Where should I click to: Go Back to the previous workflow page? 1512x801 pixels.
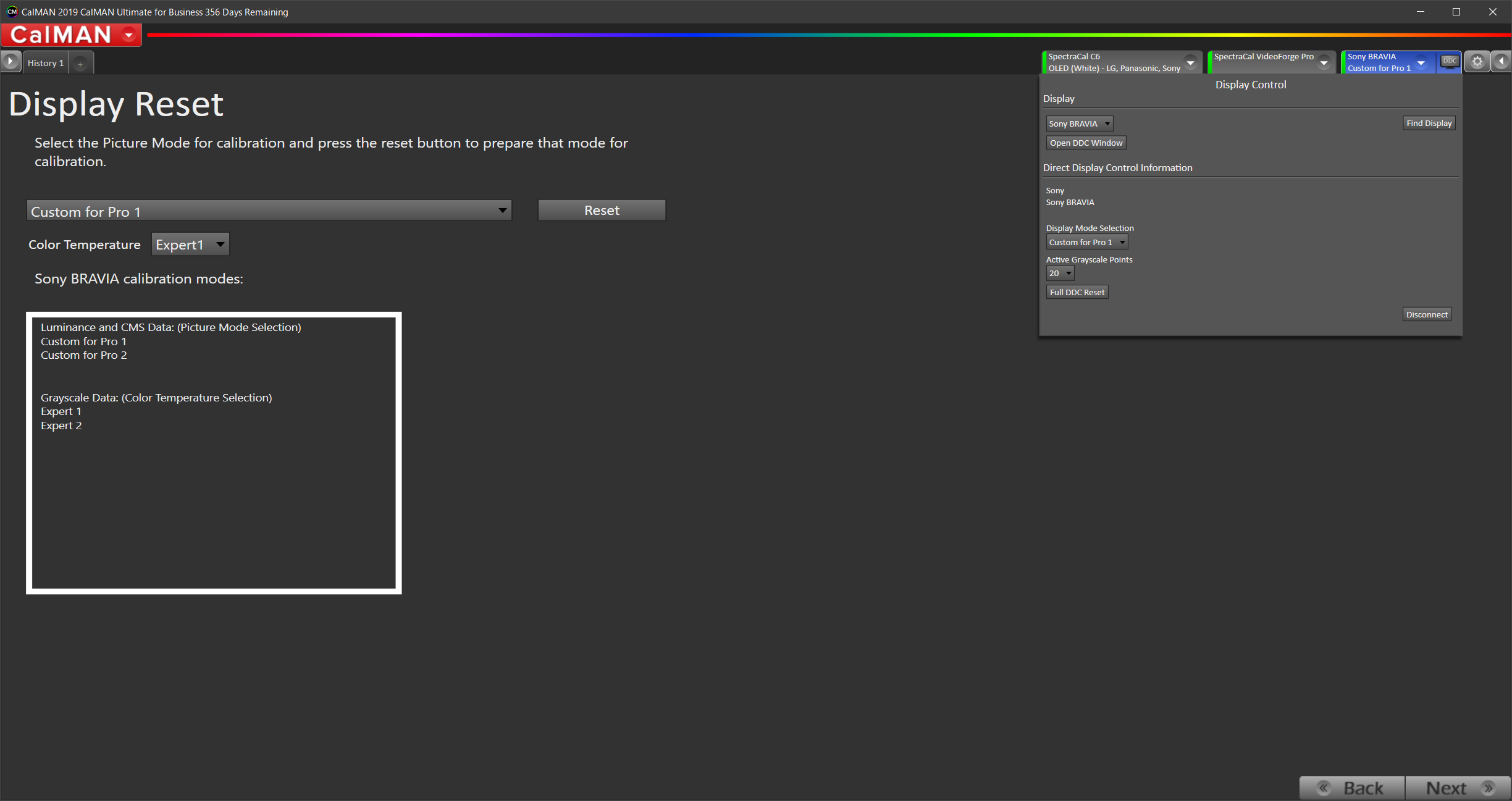(x=1352, y=788)
